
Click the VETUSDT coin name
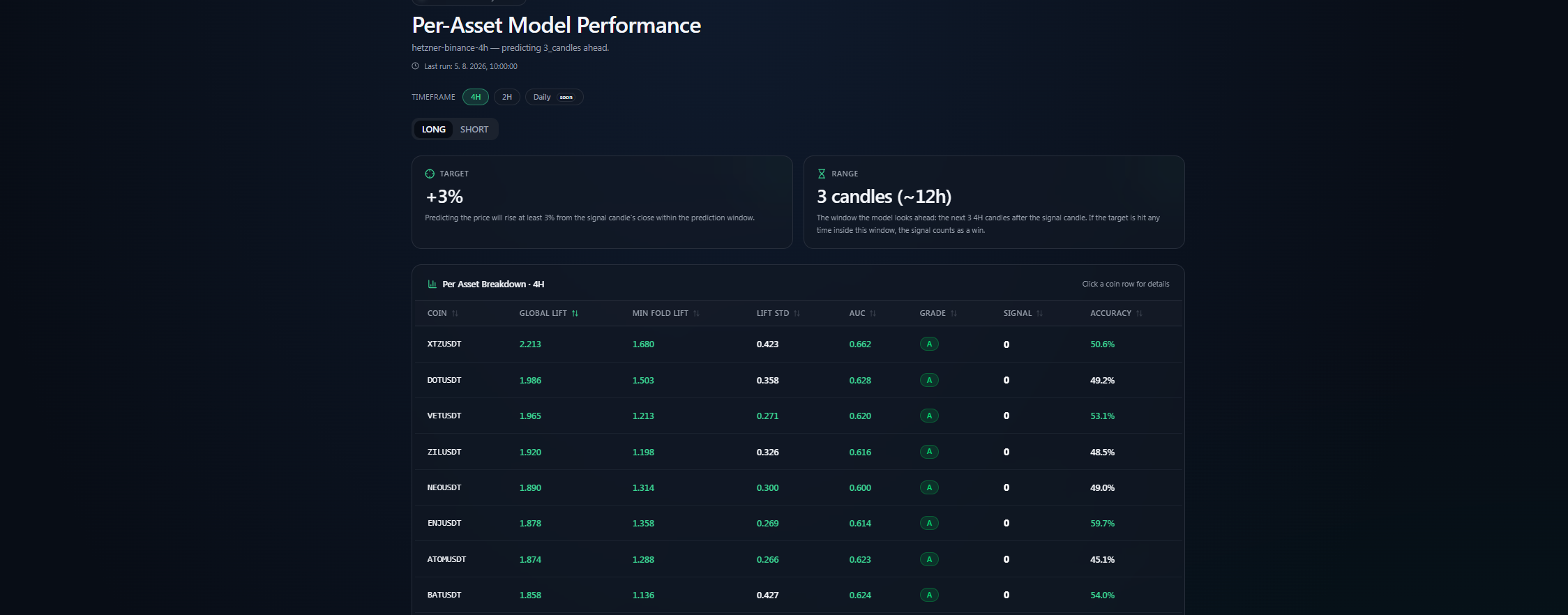click(x=444, y=416)
